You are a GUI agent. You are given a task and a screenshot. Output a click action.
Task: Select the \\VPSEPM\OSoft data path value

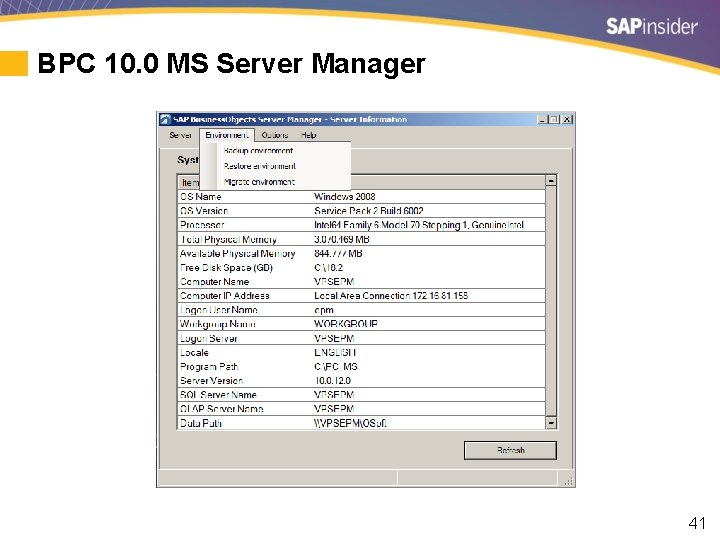[x=350, y=423]
